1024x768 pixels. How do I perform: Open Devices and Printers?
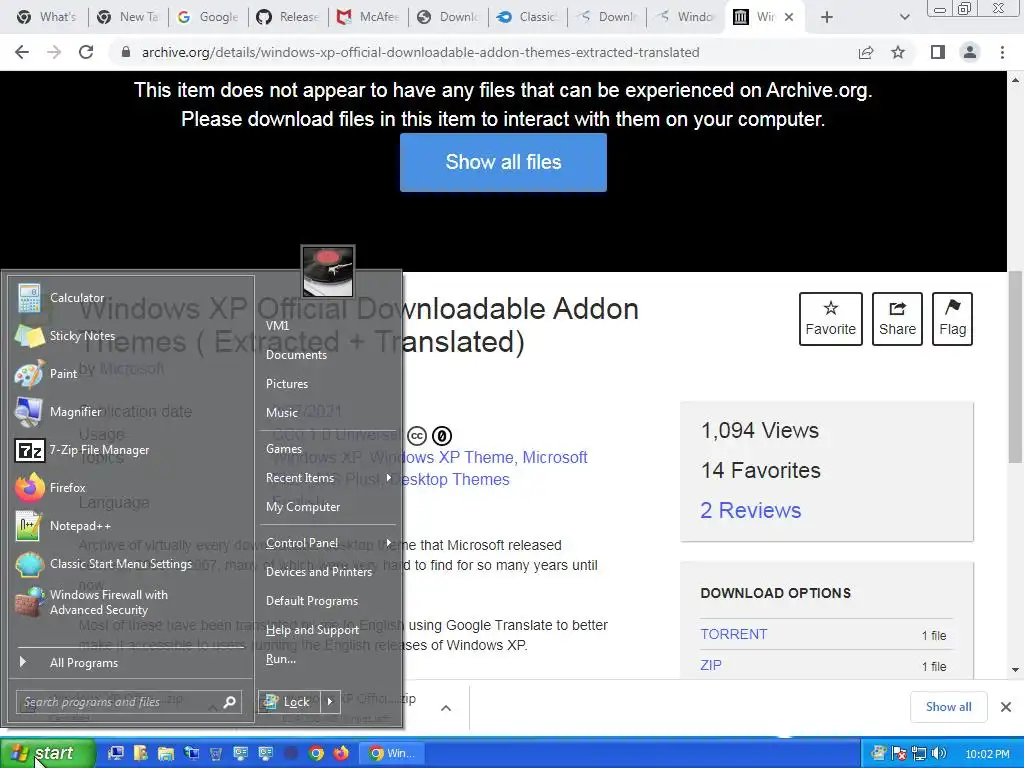coord(328,571)
